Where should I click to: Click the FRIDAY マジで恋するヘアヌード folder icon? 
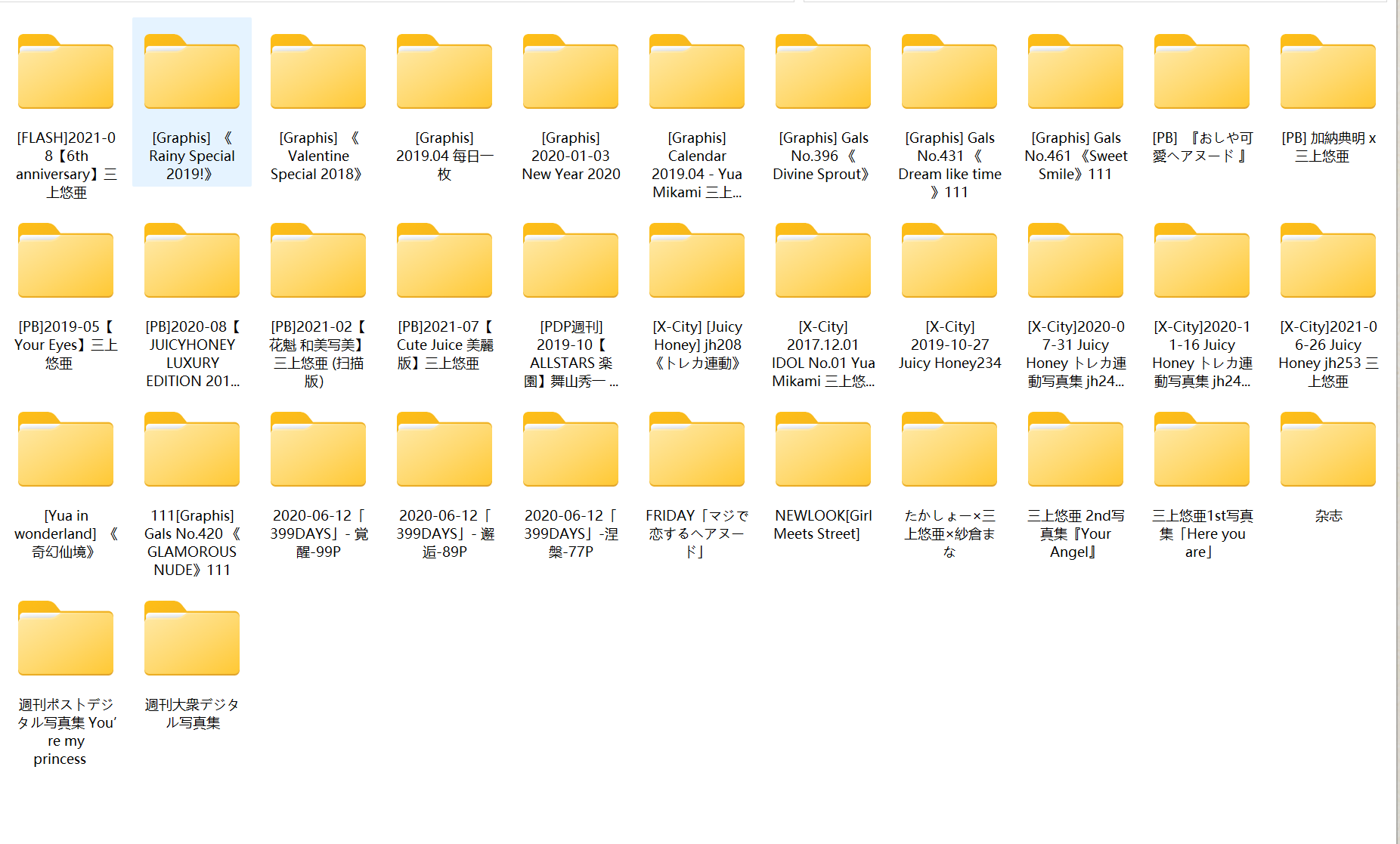(x=697, y=450)
